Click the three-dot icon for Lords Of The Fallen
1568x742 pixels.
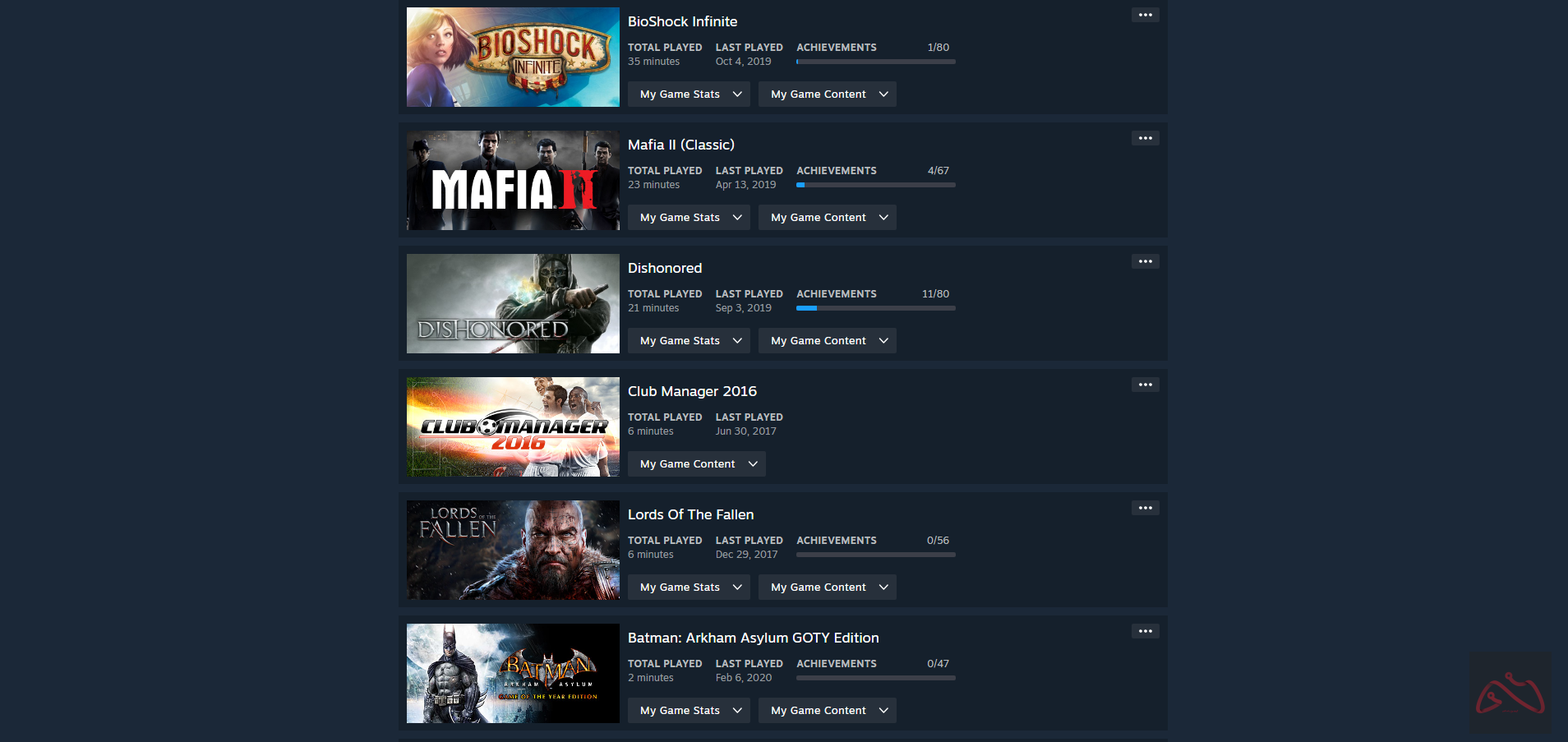(x=1145, y=508)
